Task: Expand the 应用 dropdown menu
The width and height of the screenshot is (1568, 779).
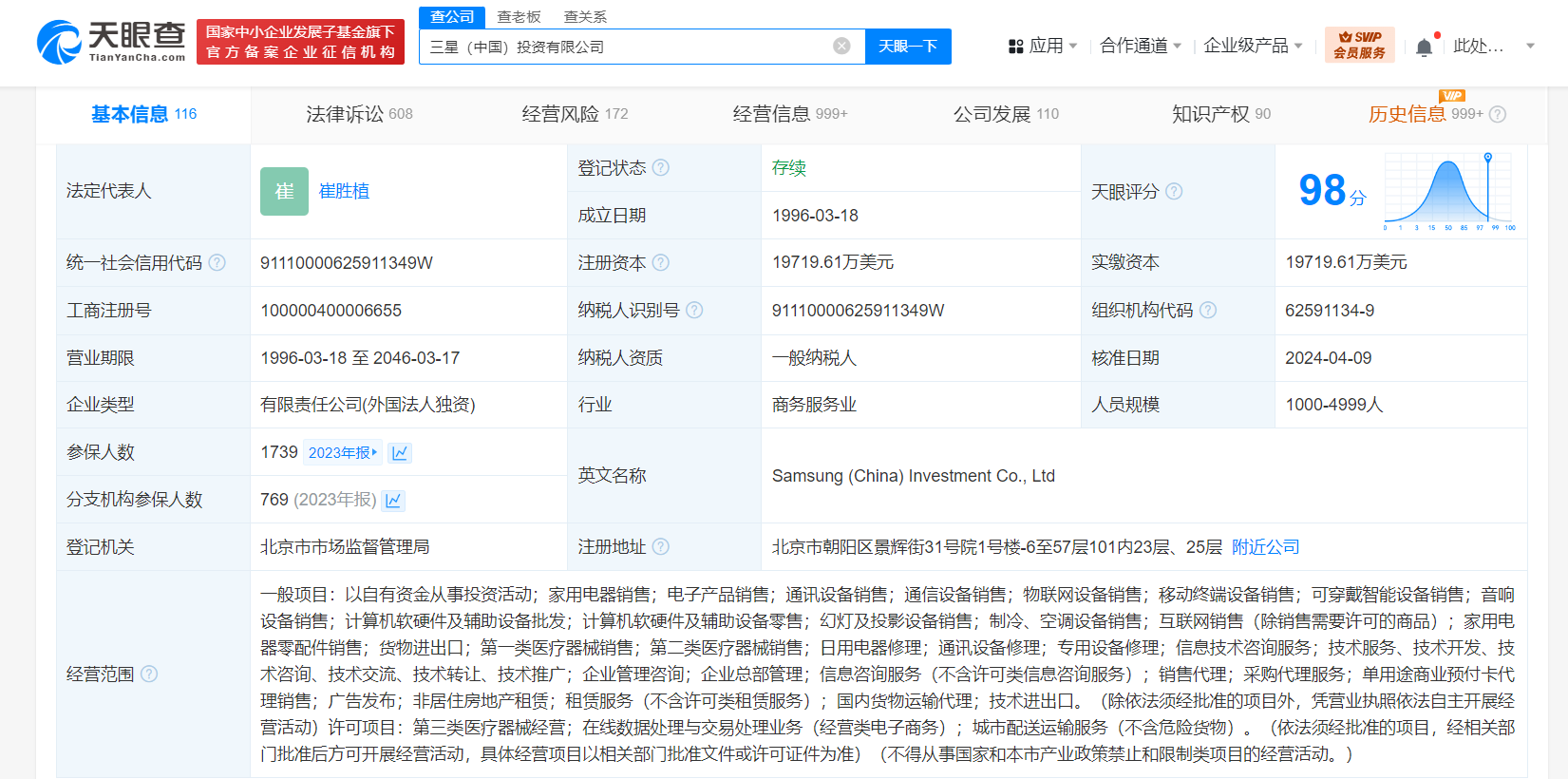Action: (x=1043, y=46)
